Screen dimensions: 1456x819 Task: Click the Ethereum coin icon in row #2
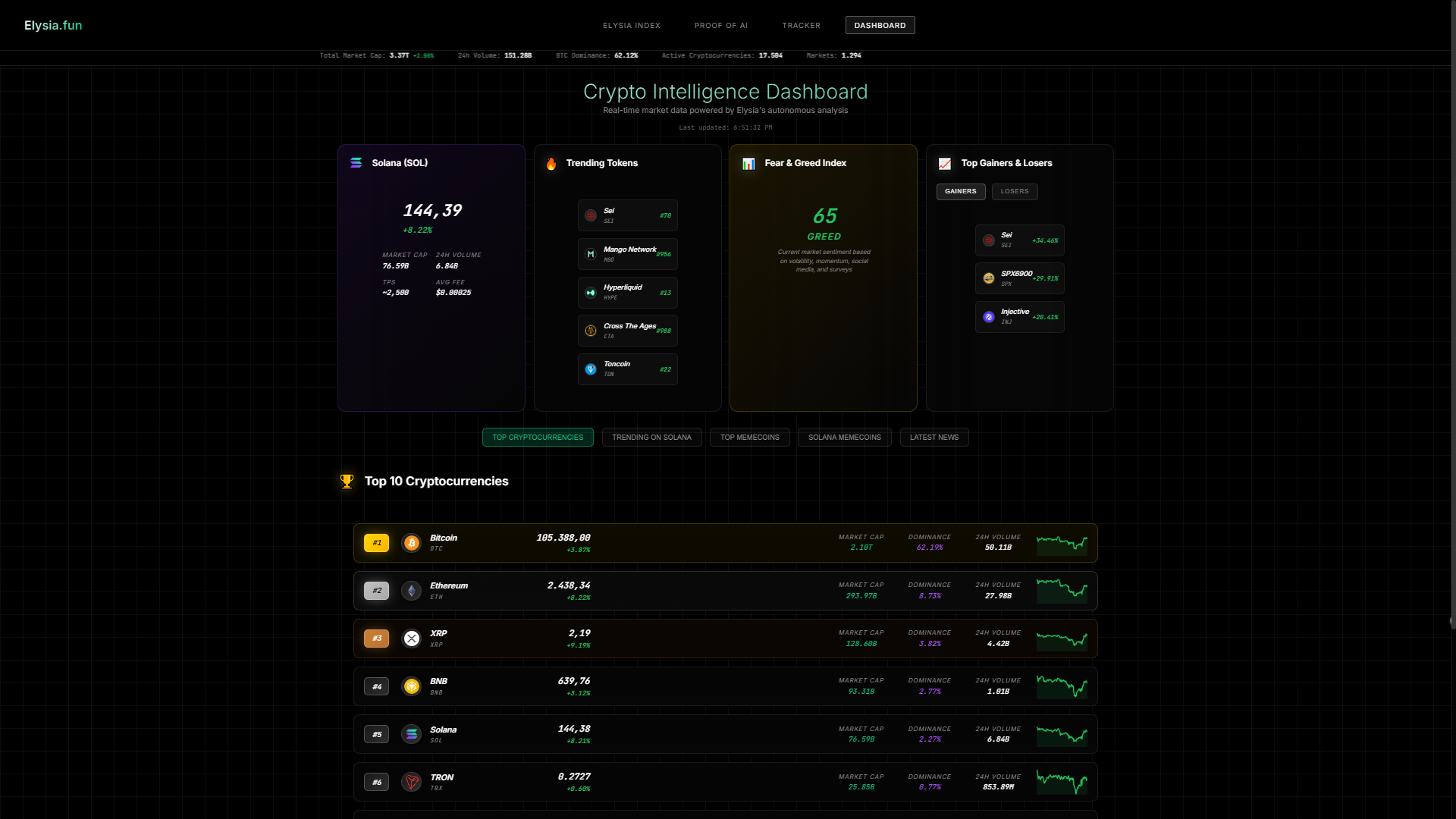(x=411, y=591)
